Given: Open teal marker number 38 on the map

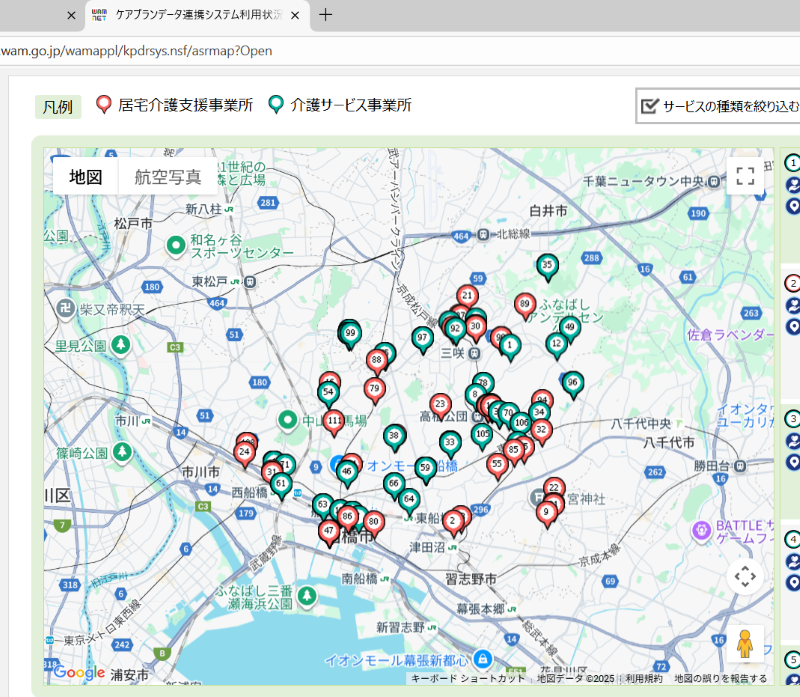Looking at the screenshot, I should pos(394,436).
